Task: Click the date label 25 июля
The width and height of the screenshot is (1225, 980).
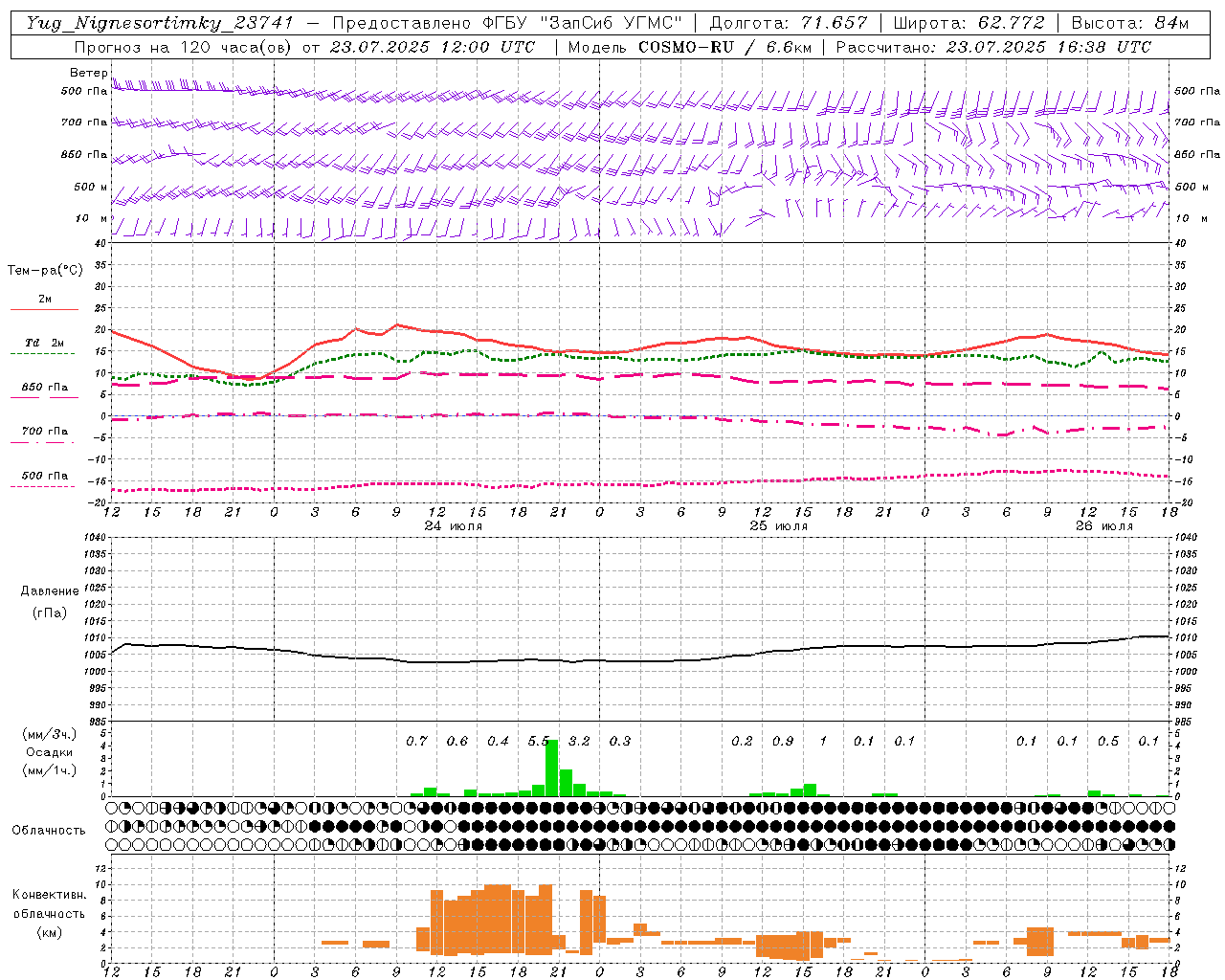Action: pos(779,526)
